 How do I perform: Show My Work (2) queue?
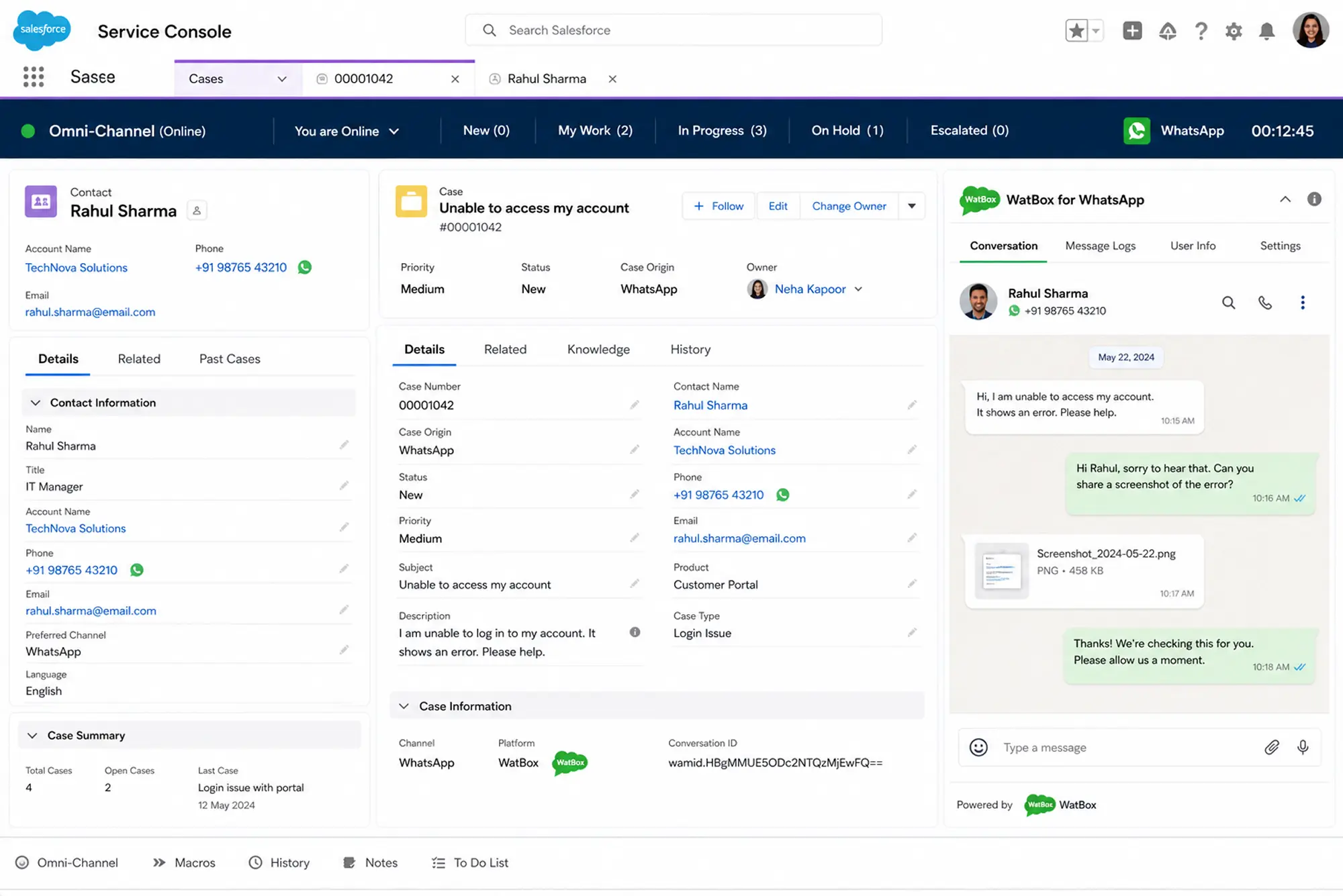(595, 131)
